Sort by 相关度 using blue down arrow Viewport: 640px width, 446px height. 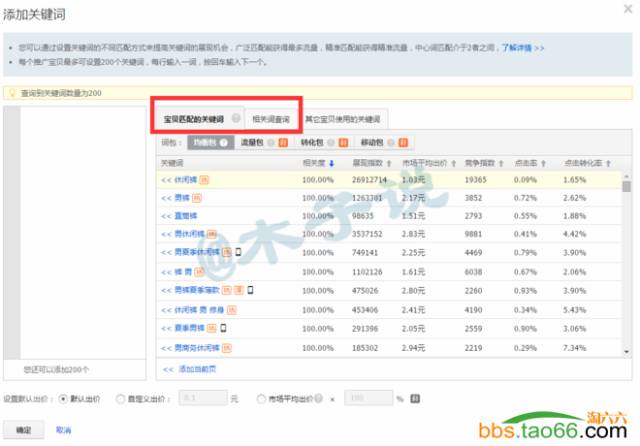click(x=331, y=163)
